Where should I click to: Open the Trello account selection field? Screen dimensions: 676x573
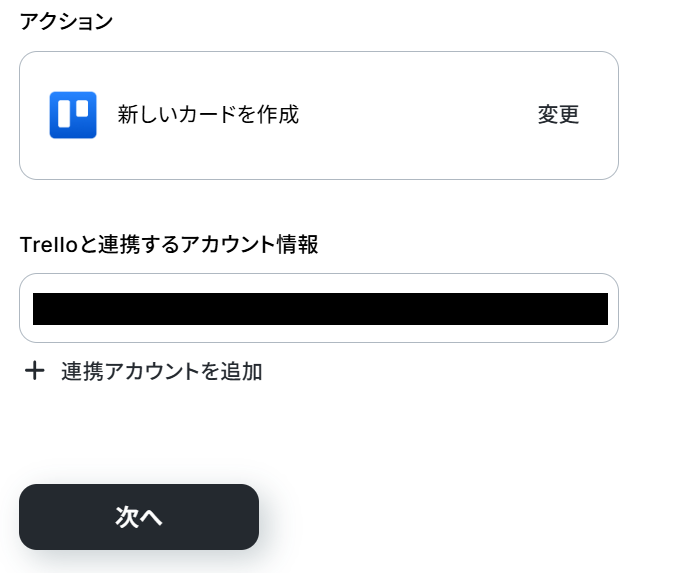[x=318, y=308]
